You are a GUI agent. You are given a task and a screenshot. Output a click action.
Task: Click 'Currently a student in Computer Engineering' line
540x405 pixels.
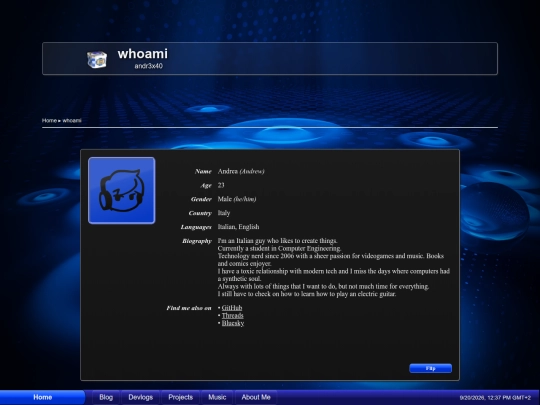(279, 248)
